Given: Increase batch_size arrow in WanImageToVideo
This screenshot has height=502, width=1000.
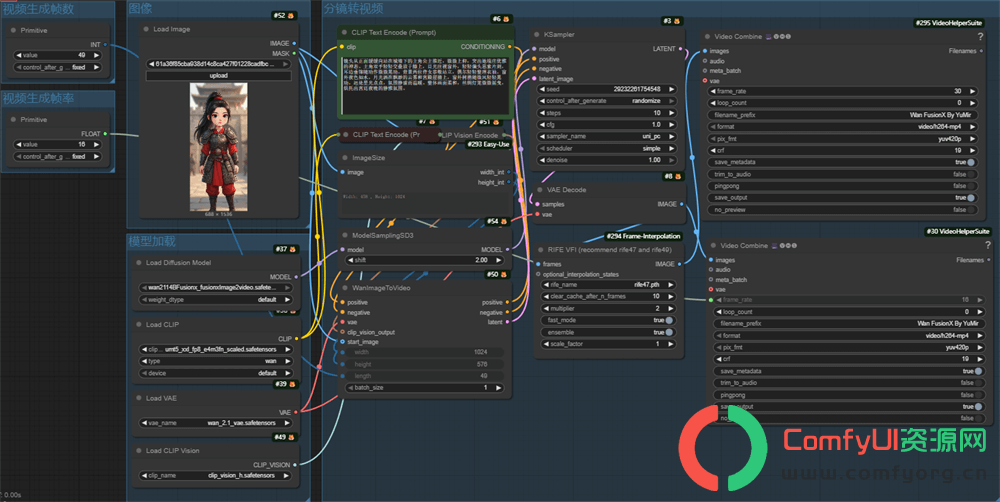Looking at the screenshot, I should [499, 388].
